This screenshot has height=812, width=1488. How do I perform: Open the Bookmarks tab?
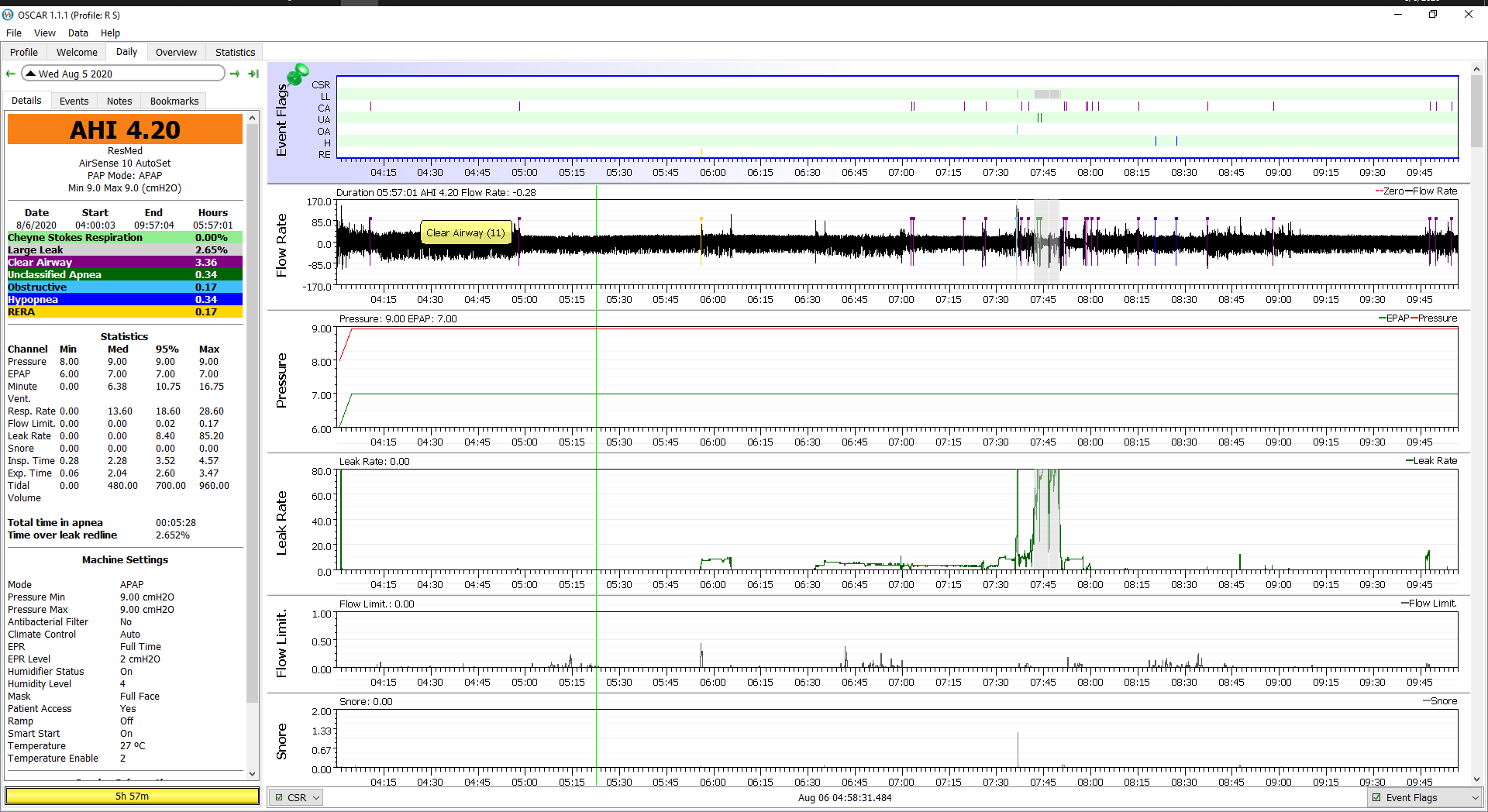point(174,101)
